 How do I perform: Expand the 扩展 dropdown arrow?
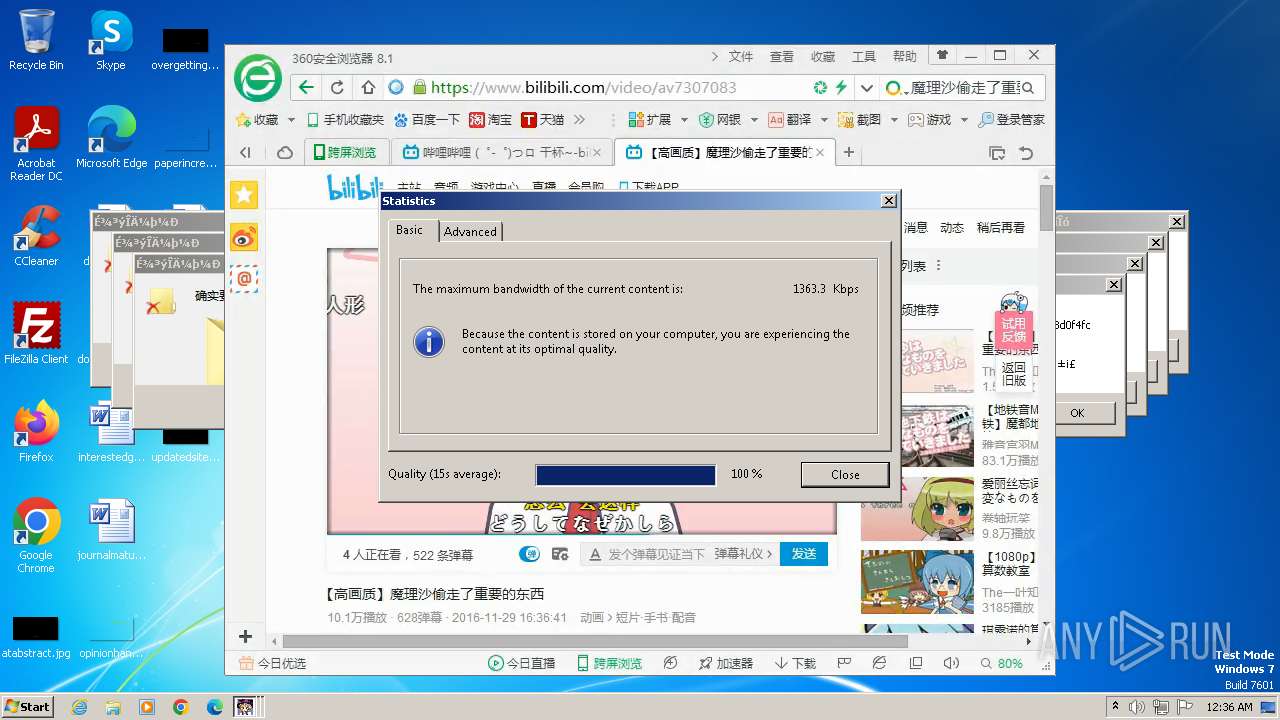(684, 120)
